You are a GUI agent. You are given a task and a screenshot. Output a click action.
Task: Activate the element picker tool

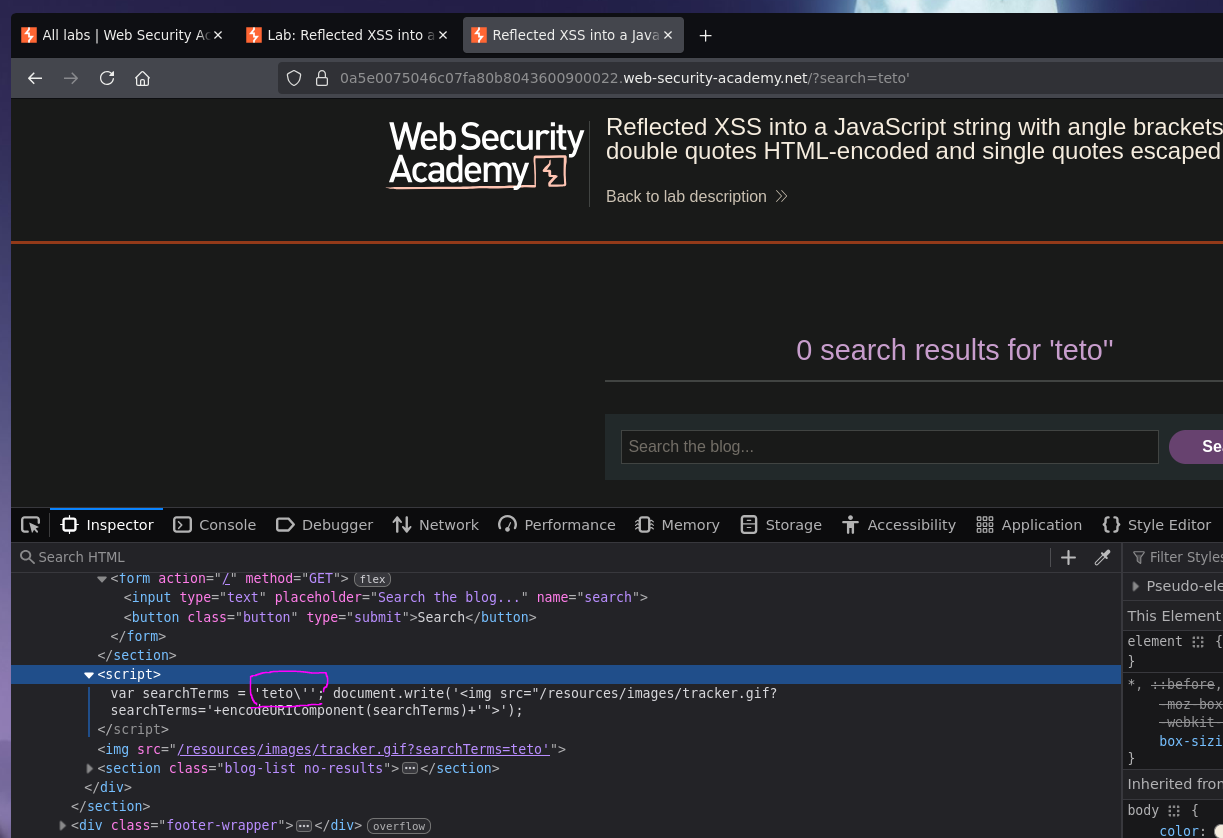click(31, 525)
